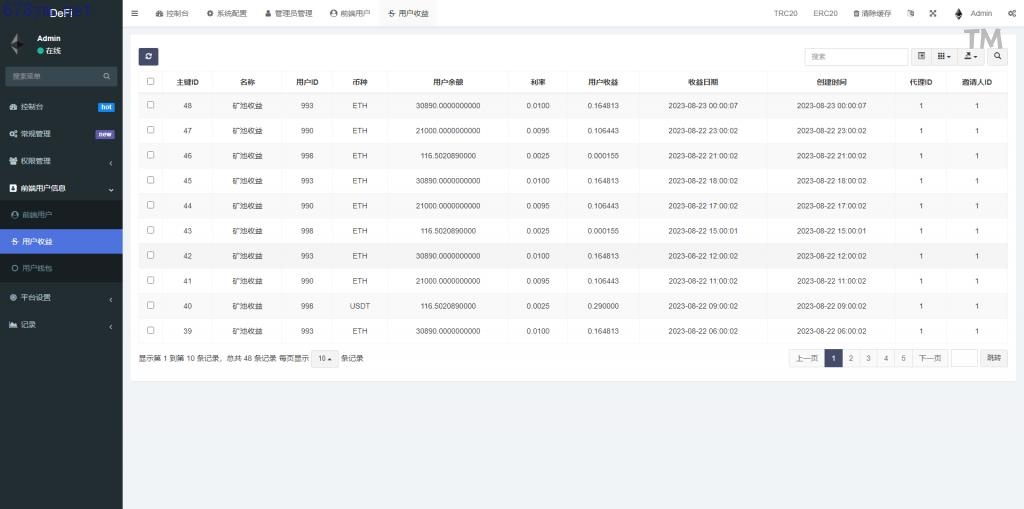Click the language switch icon in the top bar
1024x509 pixels.
(910, 13)
